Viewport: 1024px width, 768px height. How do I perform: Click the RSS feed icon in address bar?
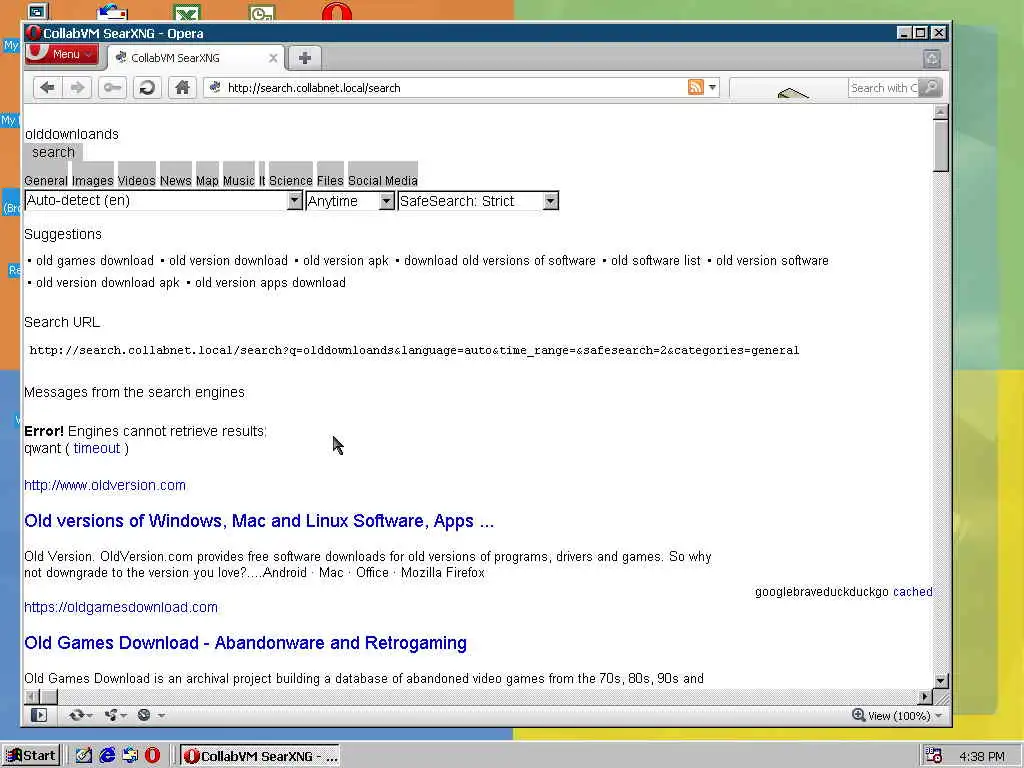[696, 87]
